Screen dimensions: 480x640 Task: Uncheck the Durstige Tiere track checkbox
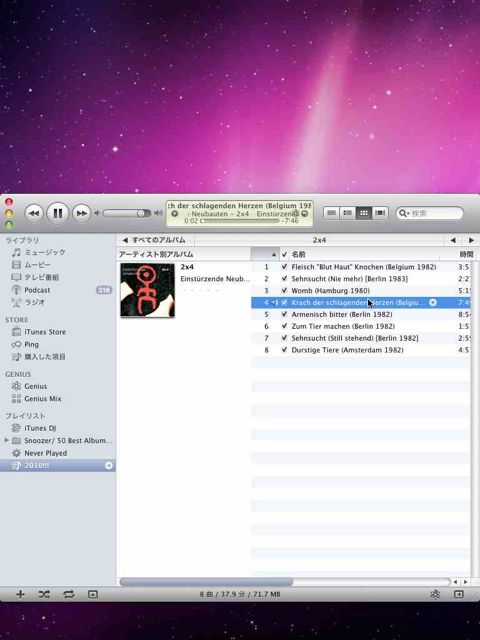284,350
